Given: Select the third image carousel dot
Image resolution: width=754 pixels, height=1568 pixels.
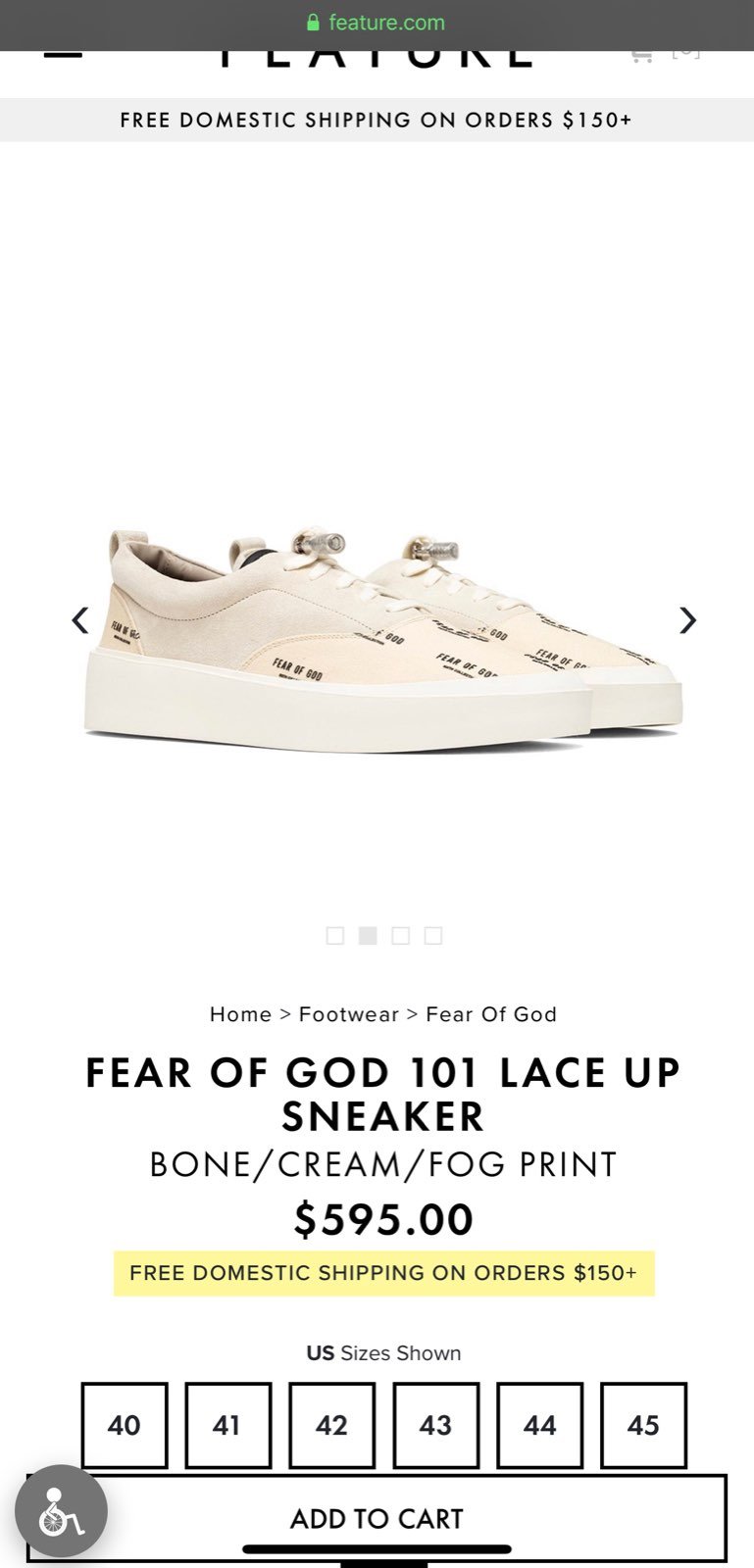Looking at the screenshot, I should 400,936.
